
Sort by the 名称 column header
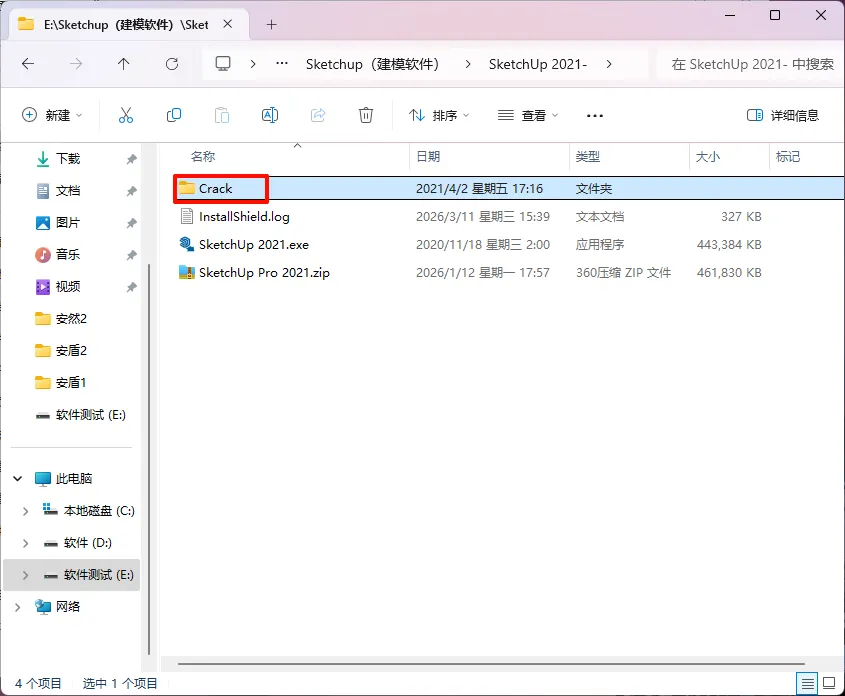point(203,157)
